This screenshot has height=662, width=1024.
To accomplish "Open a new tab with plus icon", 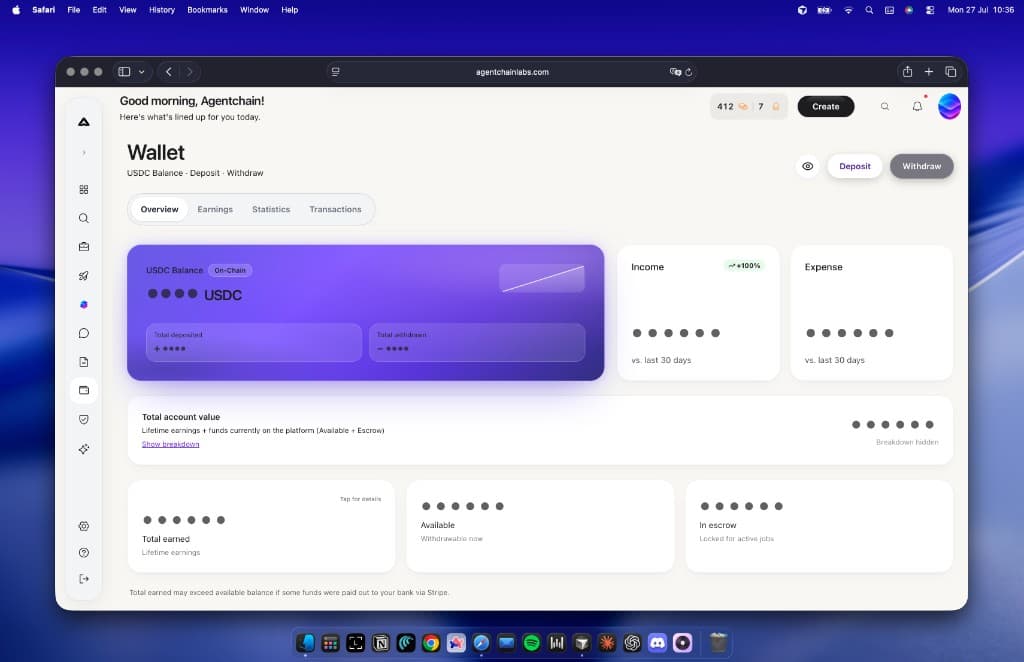I will click(929, 72).
